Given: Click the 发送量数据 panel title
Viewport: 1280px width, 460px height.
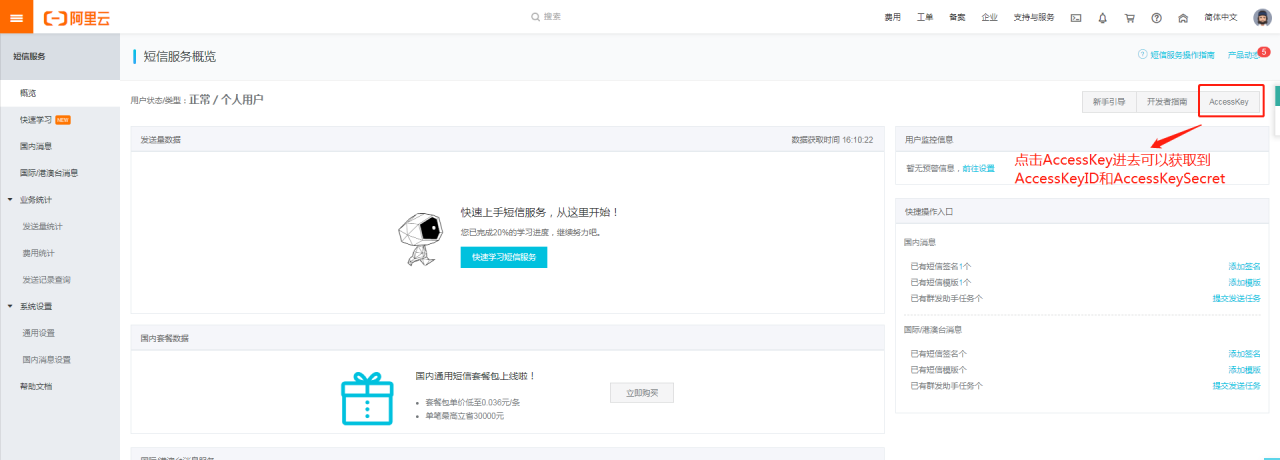Looking at the screenshot, I should [x=161, y=140].
